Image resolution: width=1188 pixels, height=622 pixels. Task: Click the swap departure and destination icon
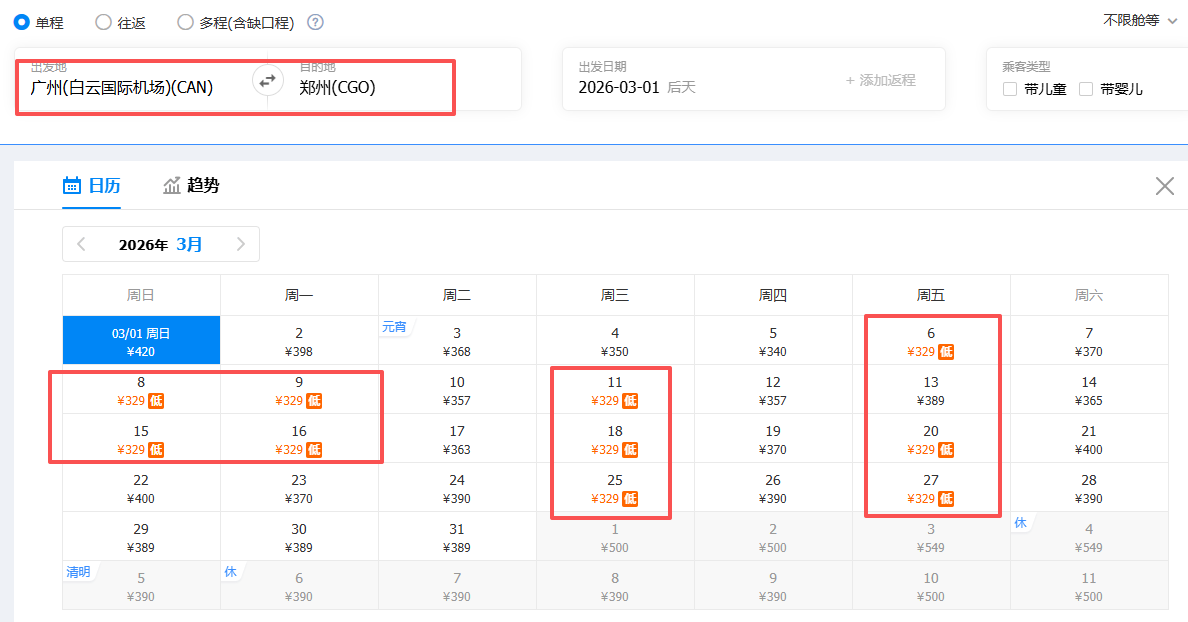(x=267, y=81)
